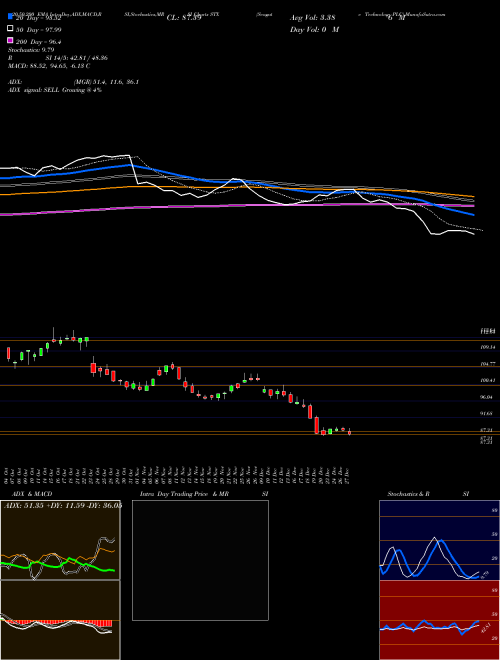Screen dimensions: 500x660
Task: Open the empty intraday price chart panel
Action: (200, 560)
